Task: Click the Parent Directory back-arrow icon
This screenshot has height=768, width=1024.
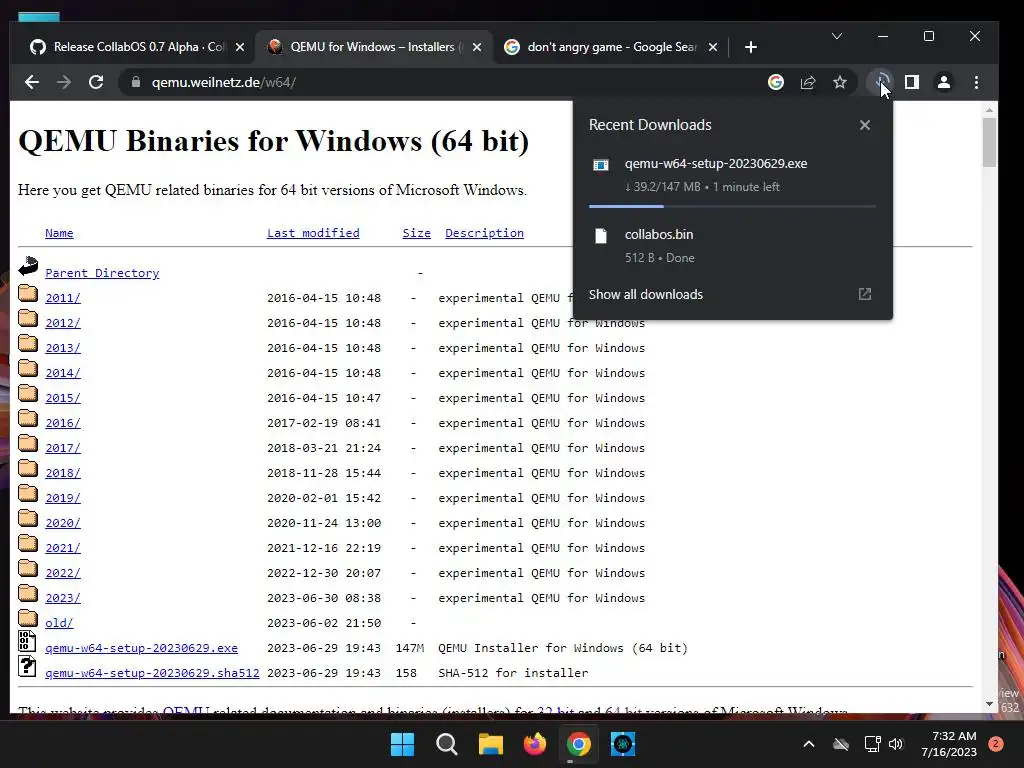Action: pos(27,266)
